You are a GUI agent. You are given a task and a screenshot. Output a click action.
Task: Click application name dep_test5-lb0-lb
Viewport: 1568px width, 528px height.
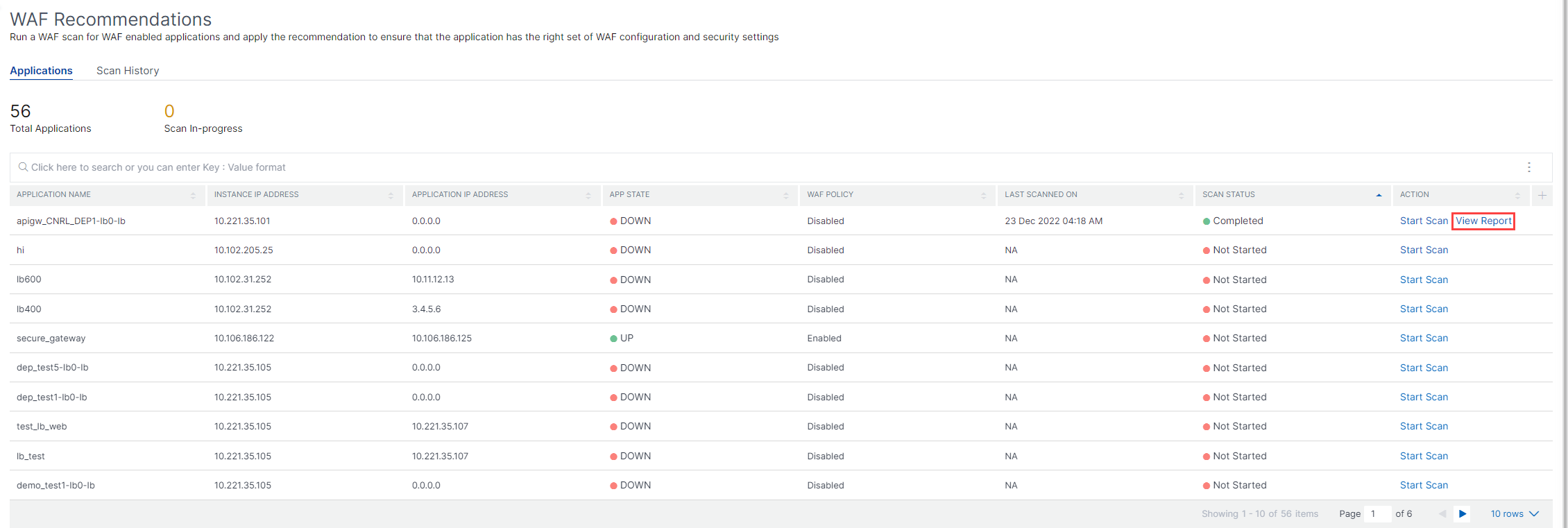pyautogui.click(x=52, y=368)
